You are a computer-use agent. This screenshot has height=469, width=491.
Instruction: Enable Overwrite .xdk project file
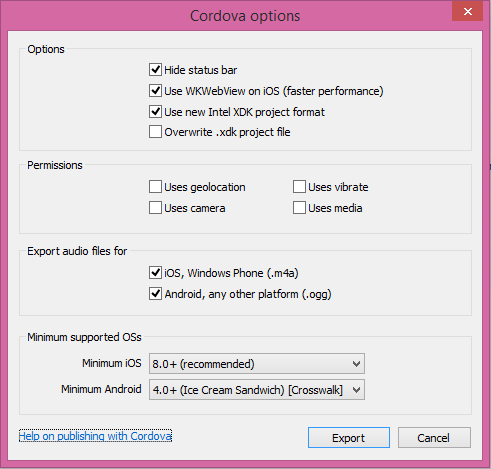click(x=155, y=132)
